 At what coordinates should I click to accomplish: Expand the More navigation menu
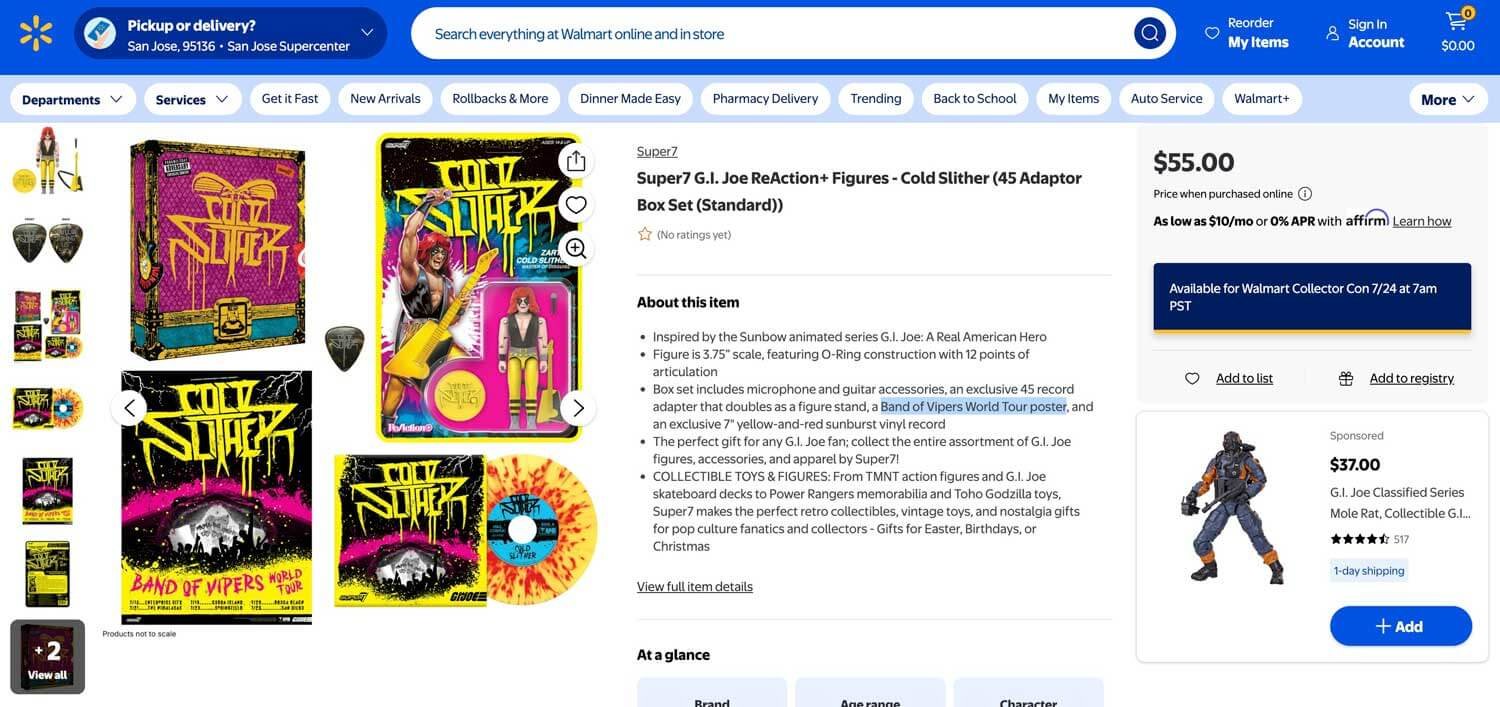1448,99
